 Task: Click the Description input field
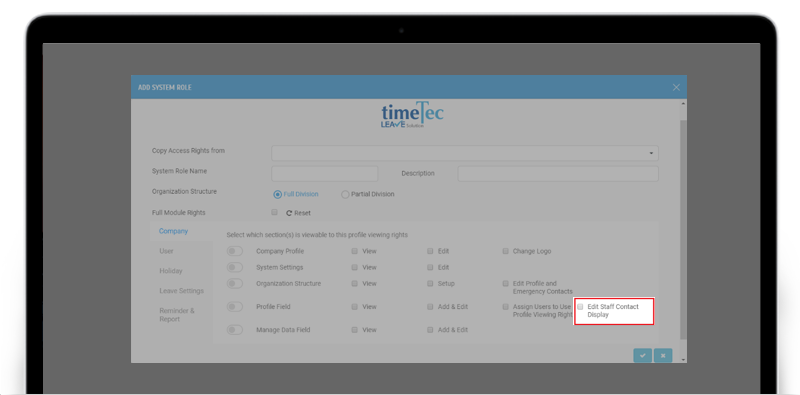[x=558, y=174]
